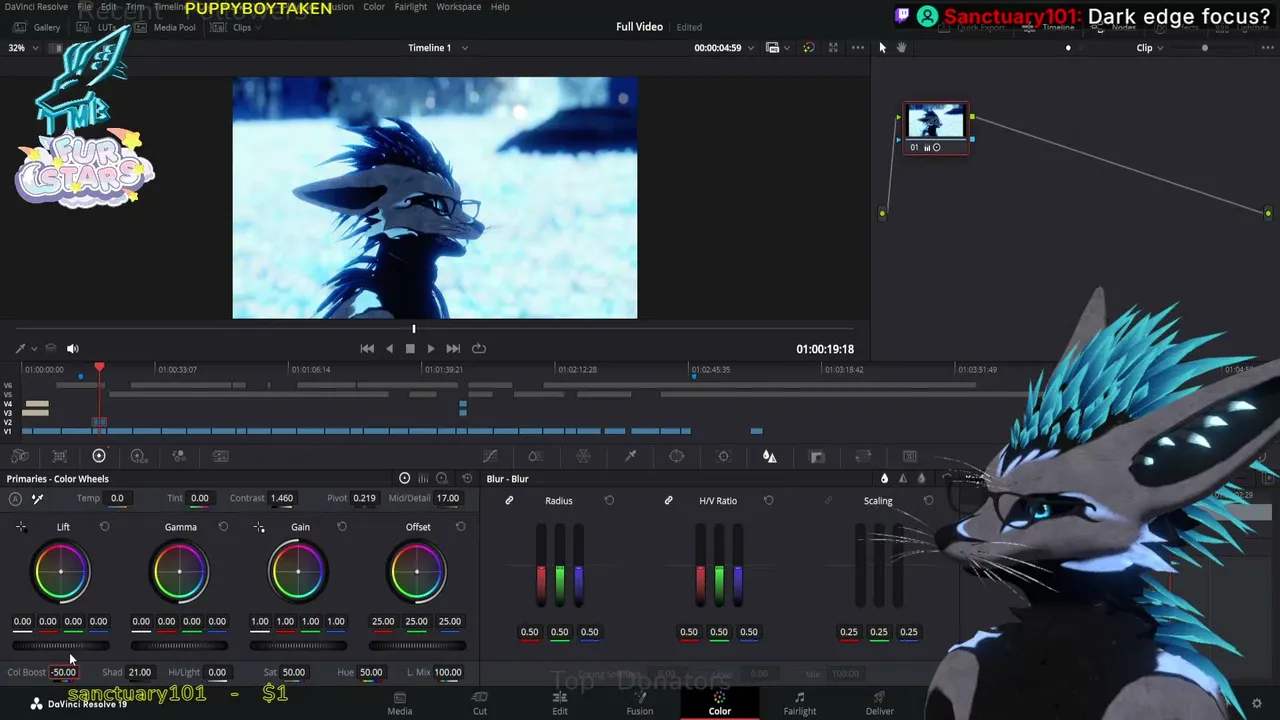Switch Primaries to log wheels mode
Screen dimensions: 1280x720
[442, 479]
